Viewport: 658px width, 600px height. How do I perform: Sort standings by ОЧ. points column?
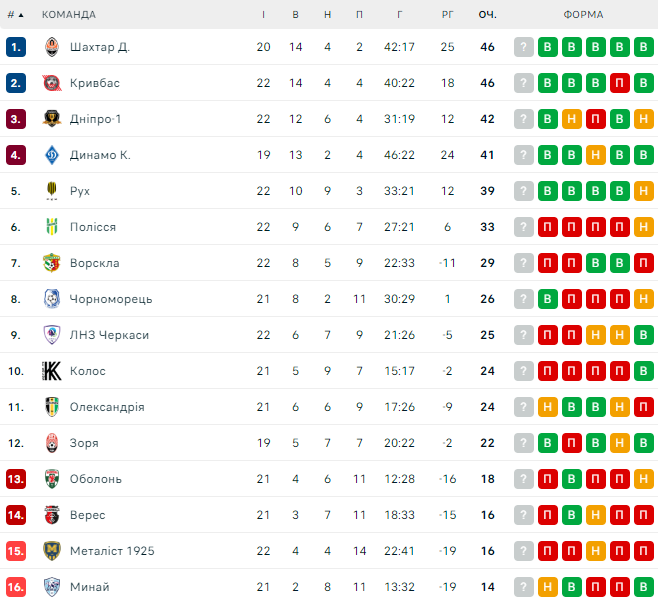pos(487,15)
